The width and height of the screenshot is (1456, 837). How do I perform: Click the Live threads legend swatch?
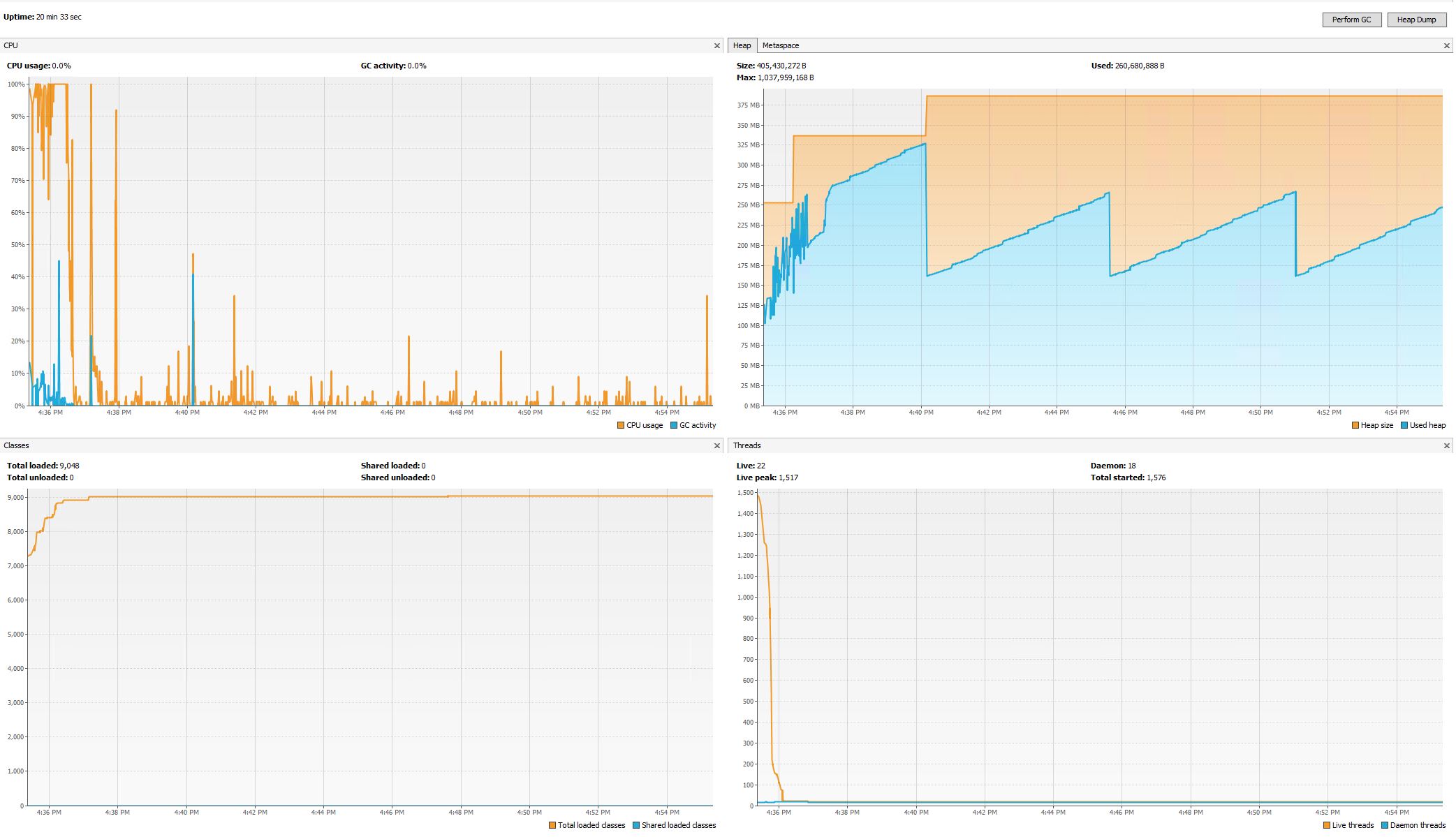click(x=1327, y=825)
